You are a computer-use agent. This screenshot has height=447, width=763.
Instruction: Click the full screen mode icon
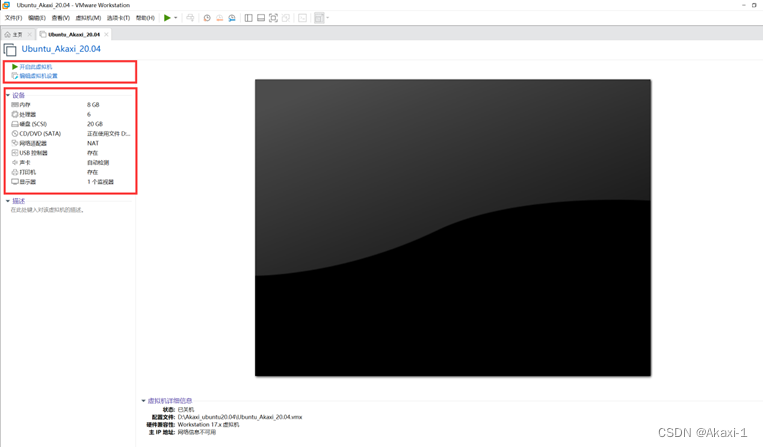[273, 18]
